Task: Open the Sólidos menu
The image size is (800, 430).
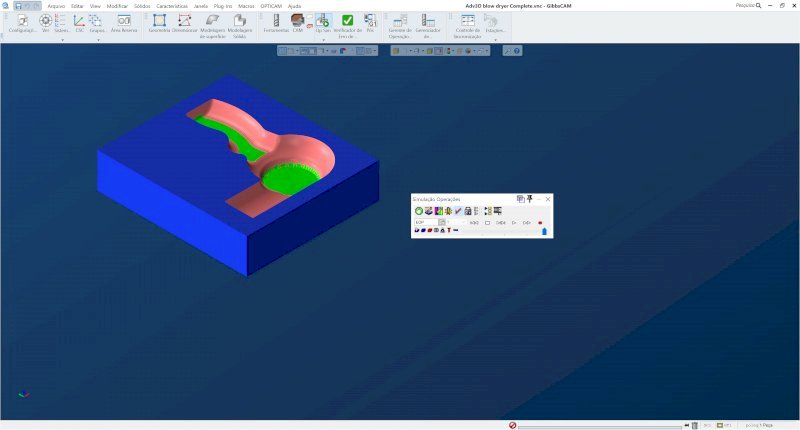Action: [x=143, y=6]
